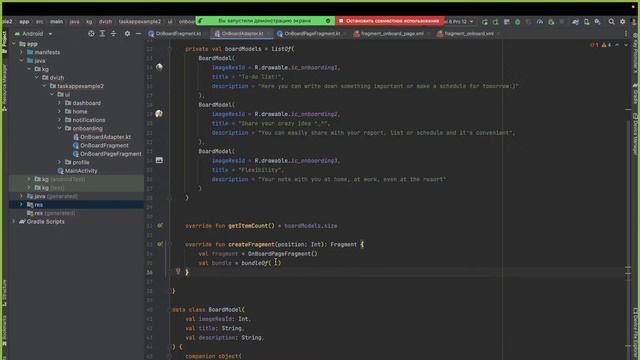Click gutter image preview for ic_onboarding1
This screenshot has height=360, width=640.
click(x=159, y=67)
